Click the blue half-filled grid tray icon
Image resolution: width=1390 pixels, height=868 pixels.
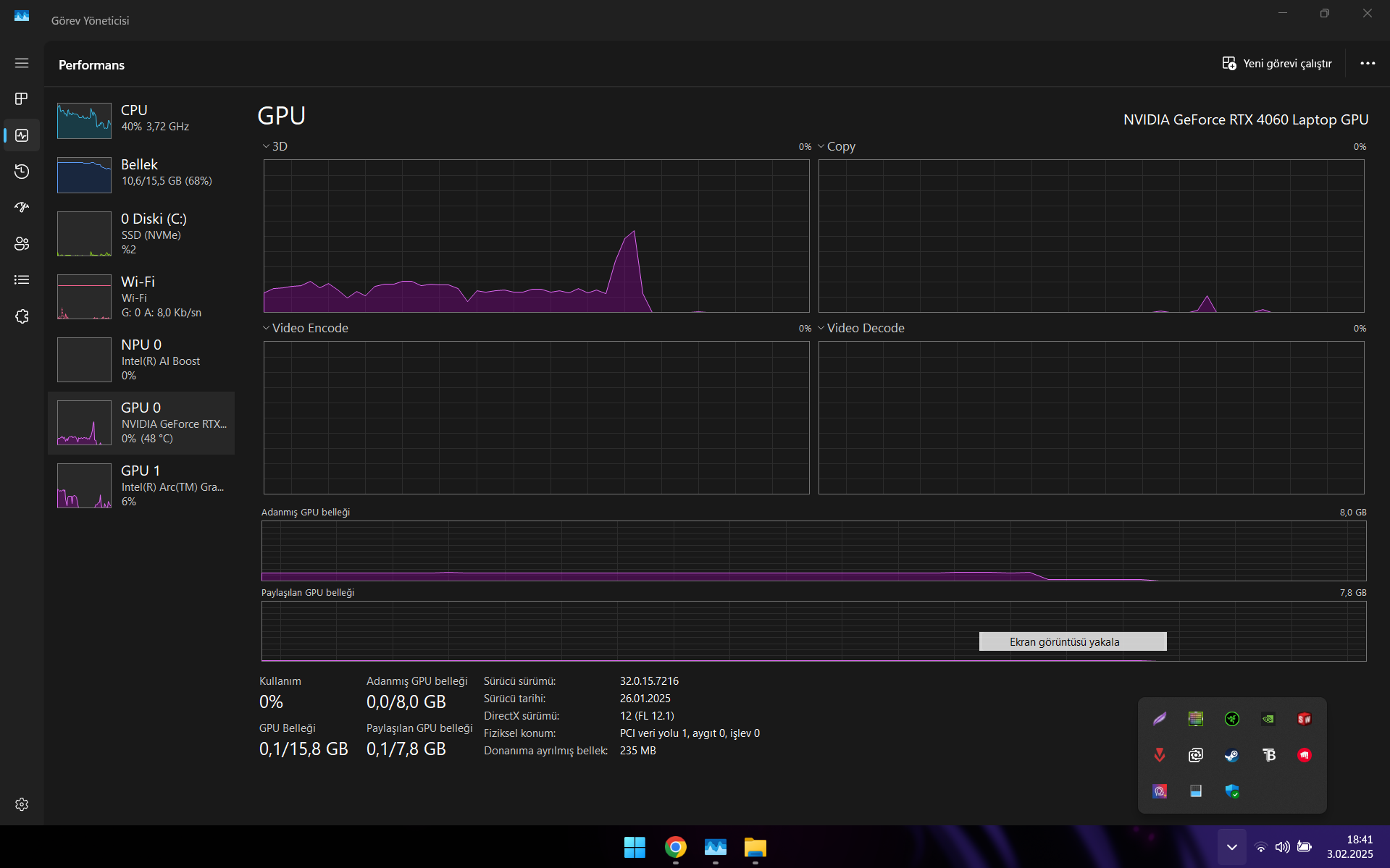click(x=1196, y=791)
